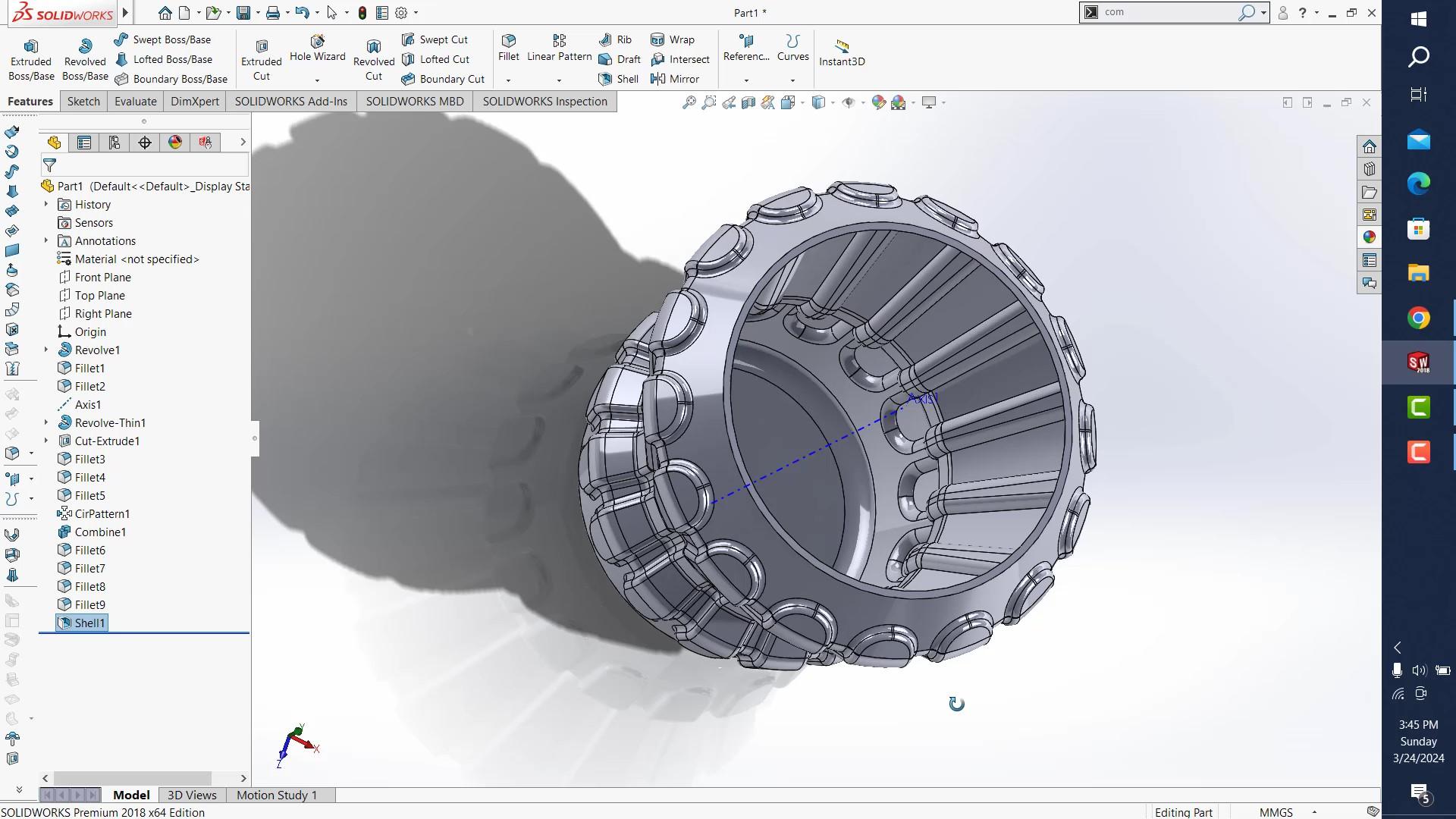Open Appearances in right task pane
The image size is (1456, 819).
pos(1369,237)
